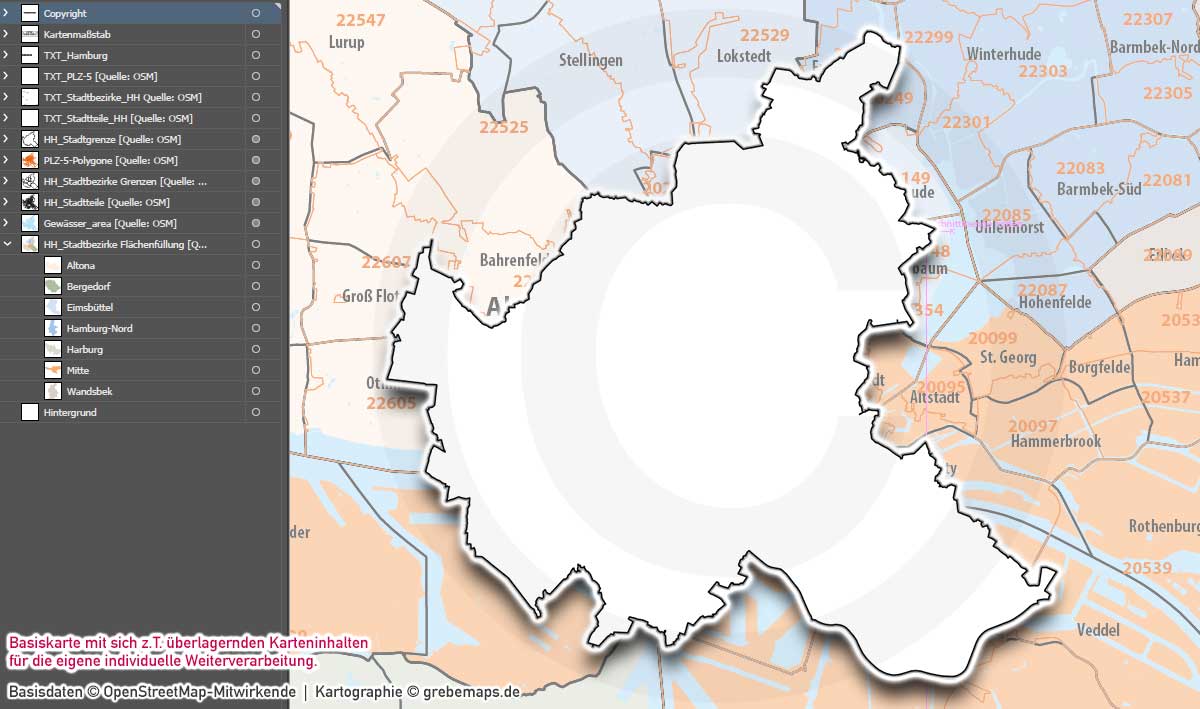This screenshot has height=709, width=1200.
Task: Click the HH_Stadtteile black map thumbnail
Action: point(30,202)
